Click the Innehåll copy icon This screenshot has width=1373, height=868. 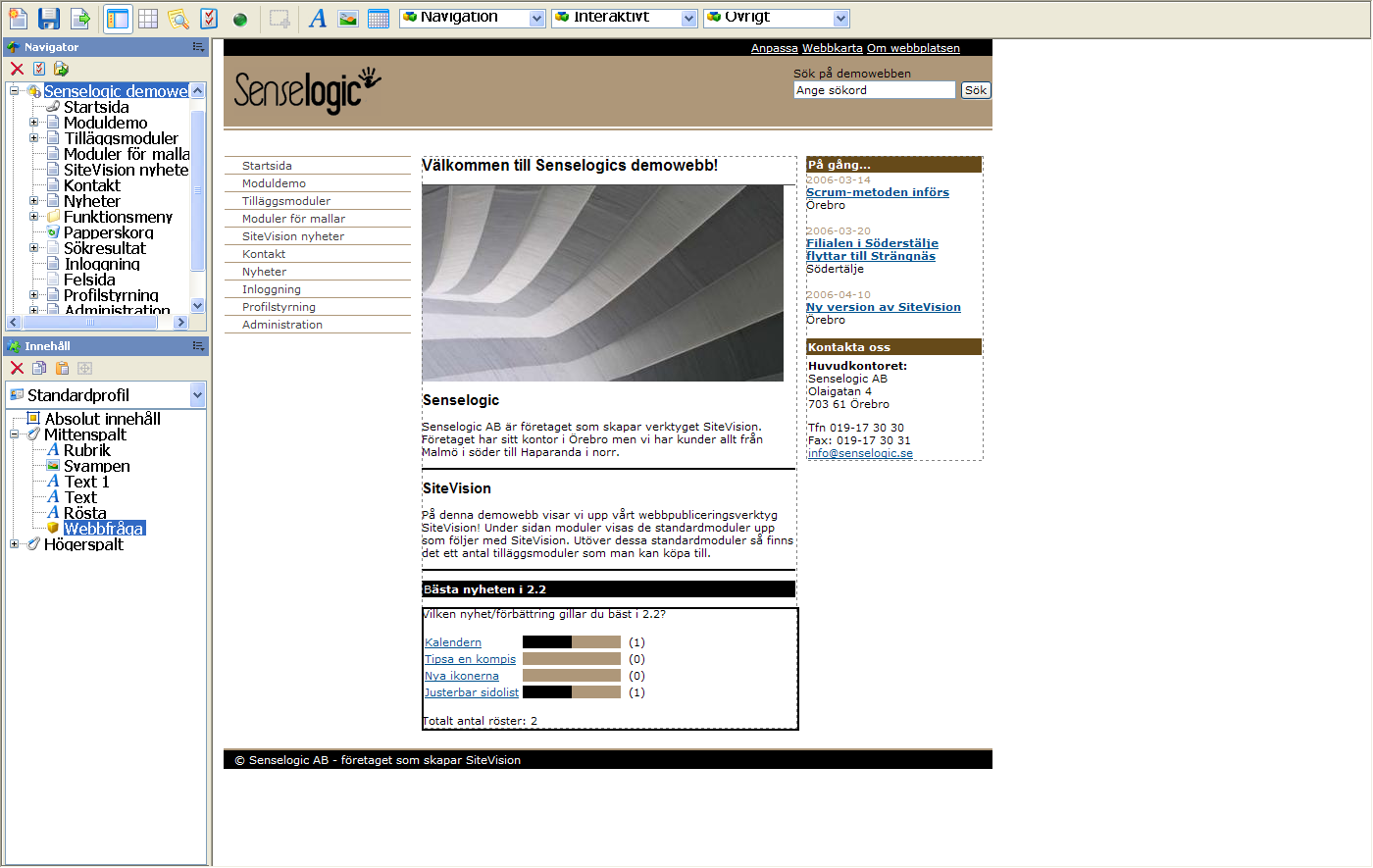[x=39, y=368]
